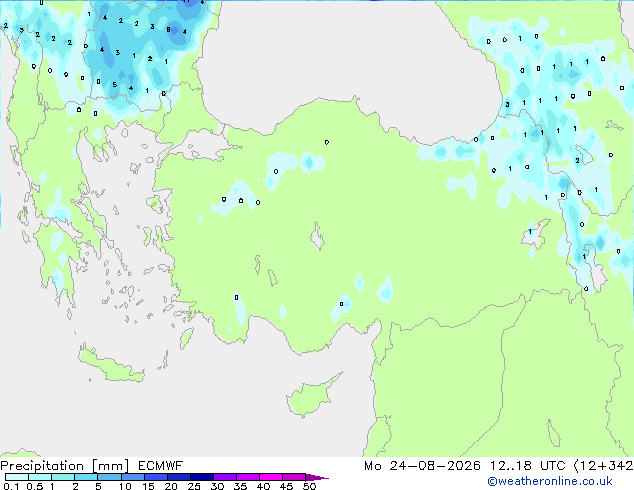
Task: Click the 'Mo 24-08-2026' date text
Action: click(x=423, y=466)
